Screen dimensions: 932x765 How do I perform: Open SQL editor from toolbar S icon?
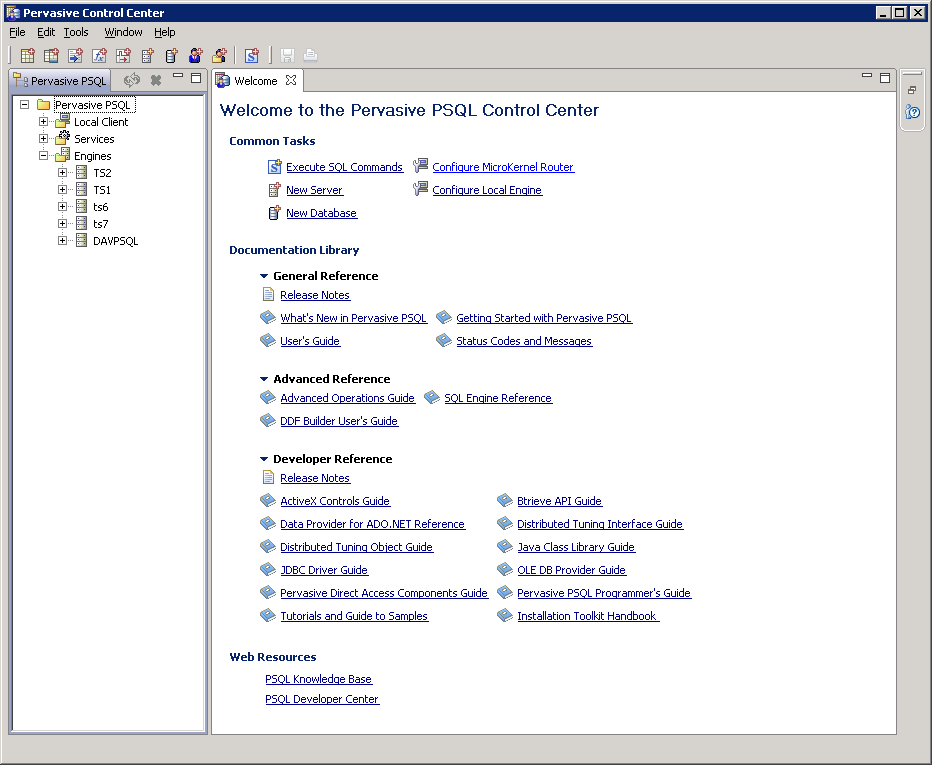coord(251,55)
